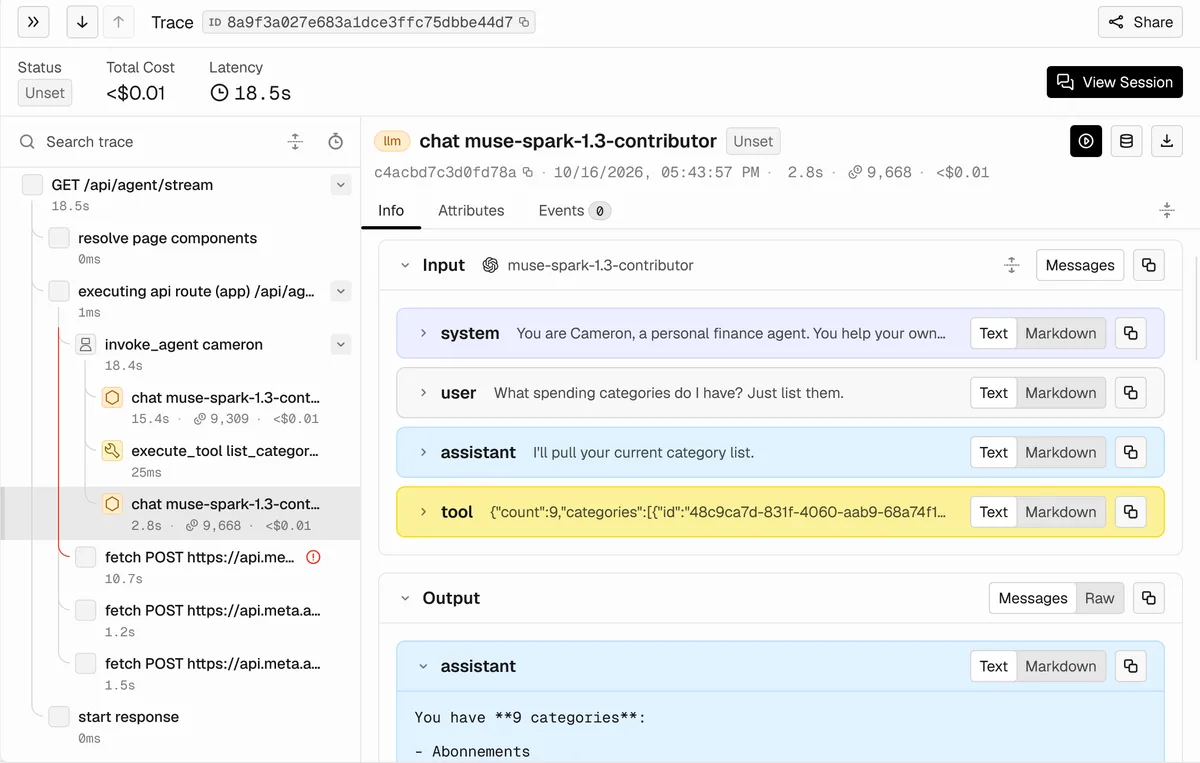The image size is (1200, 763).
Task: Copy the user message
Action: click(x=1131, y=393)
